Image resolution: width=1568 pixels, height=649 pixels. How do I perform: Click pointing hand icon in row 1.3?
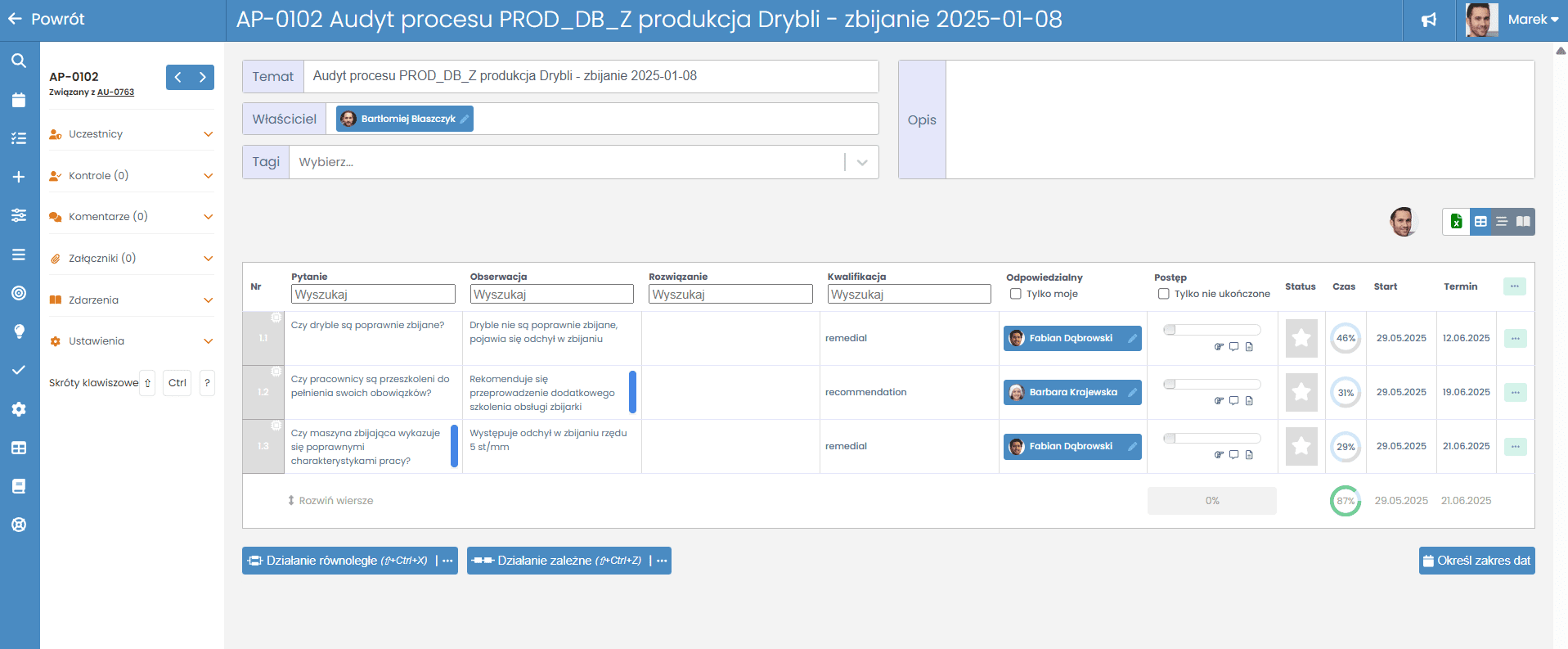tap(1219, 455)
